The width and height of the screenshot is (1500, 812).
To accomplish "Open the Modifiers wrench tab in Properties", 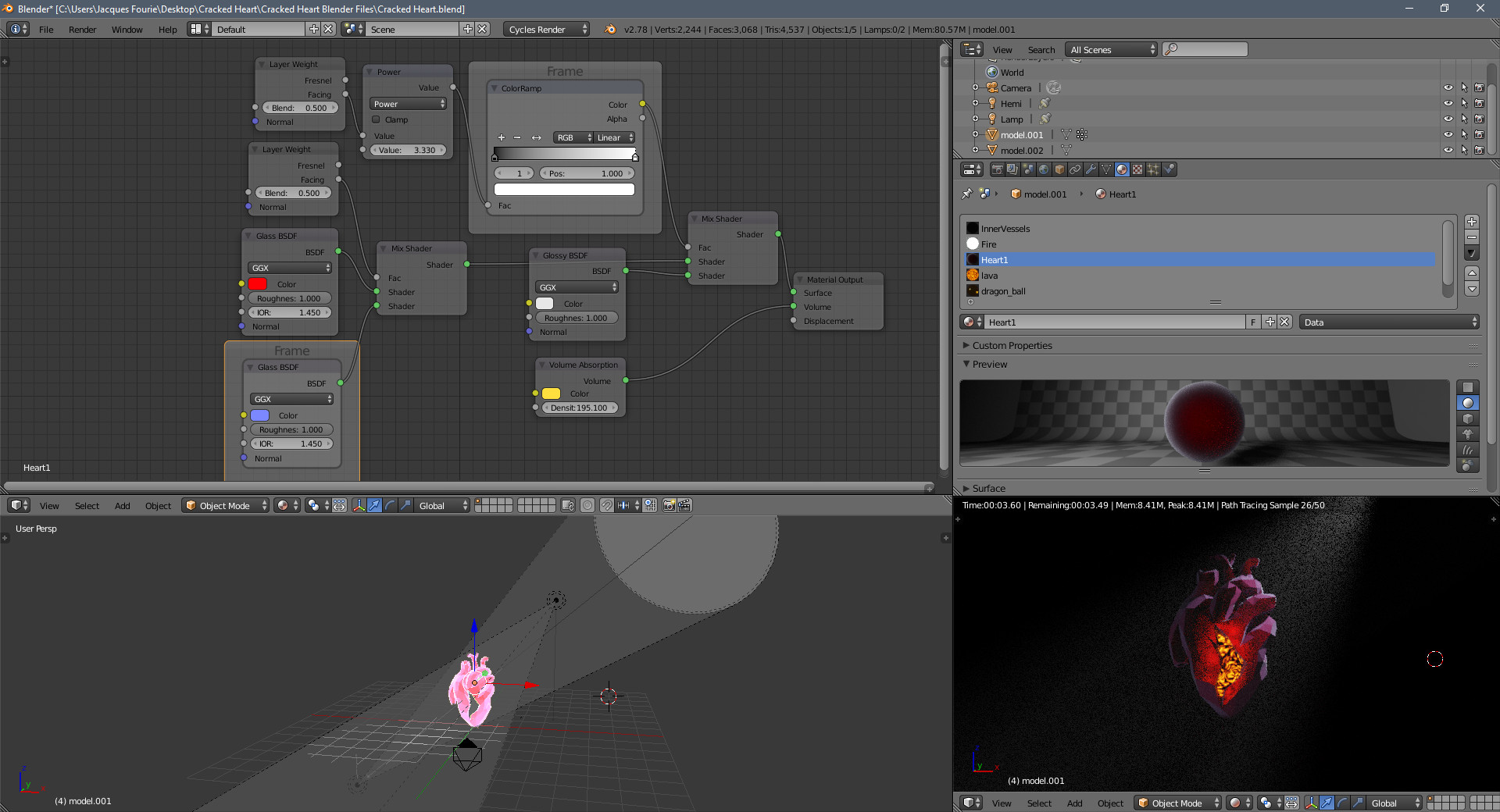I will 1091,169.
